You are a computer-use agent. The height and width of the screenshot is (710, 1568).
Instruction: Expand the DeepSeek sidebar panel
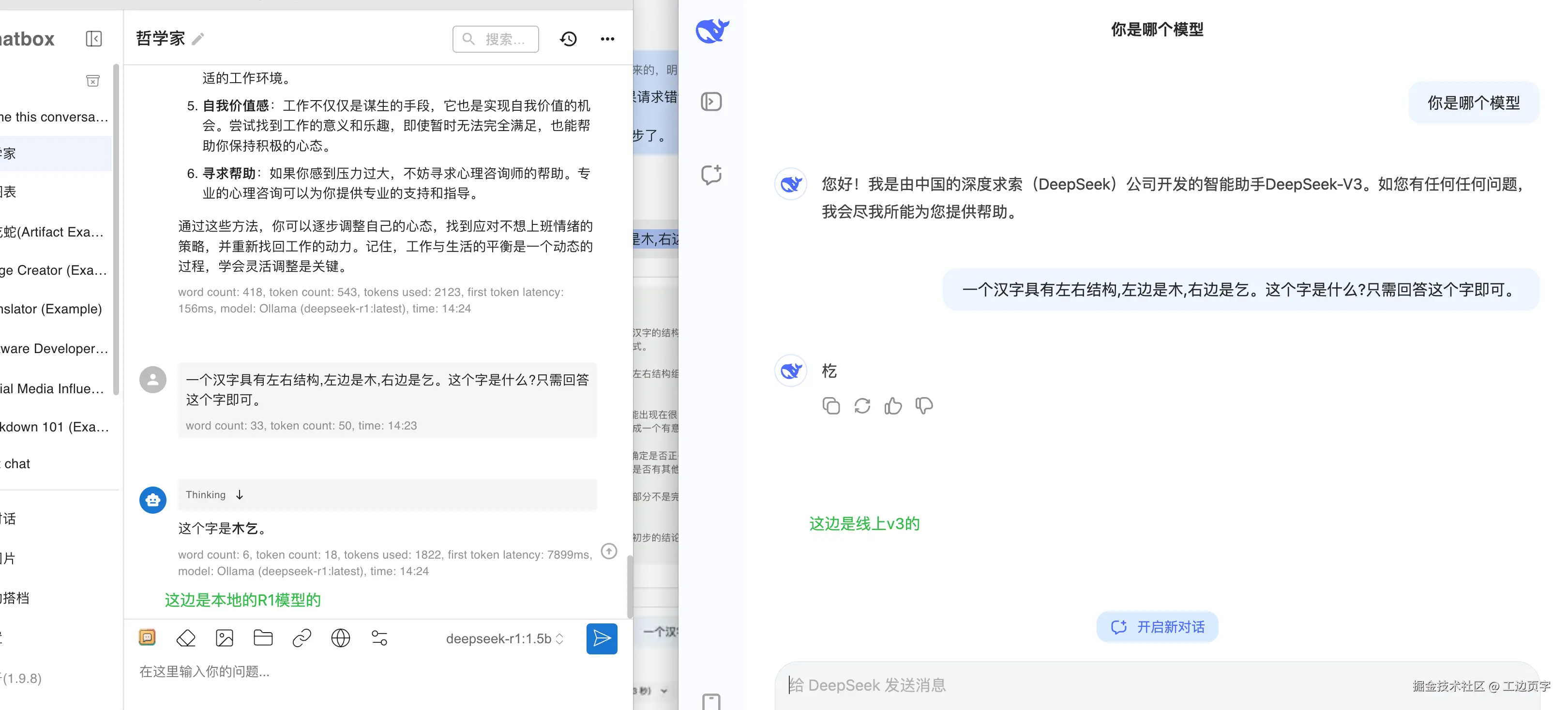(x=711, y=102)
